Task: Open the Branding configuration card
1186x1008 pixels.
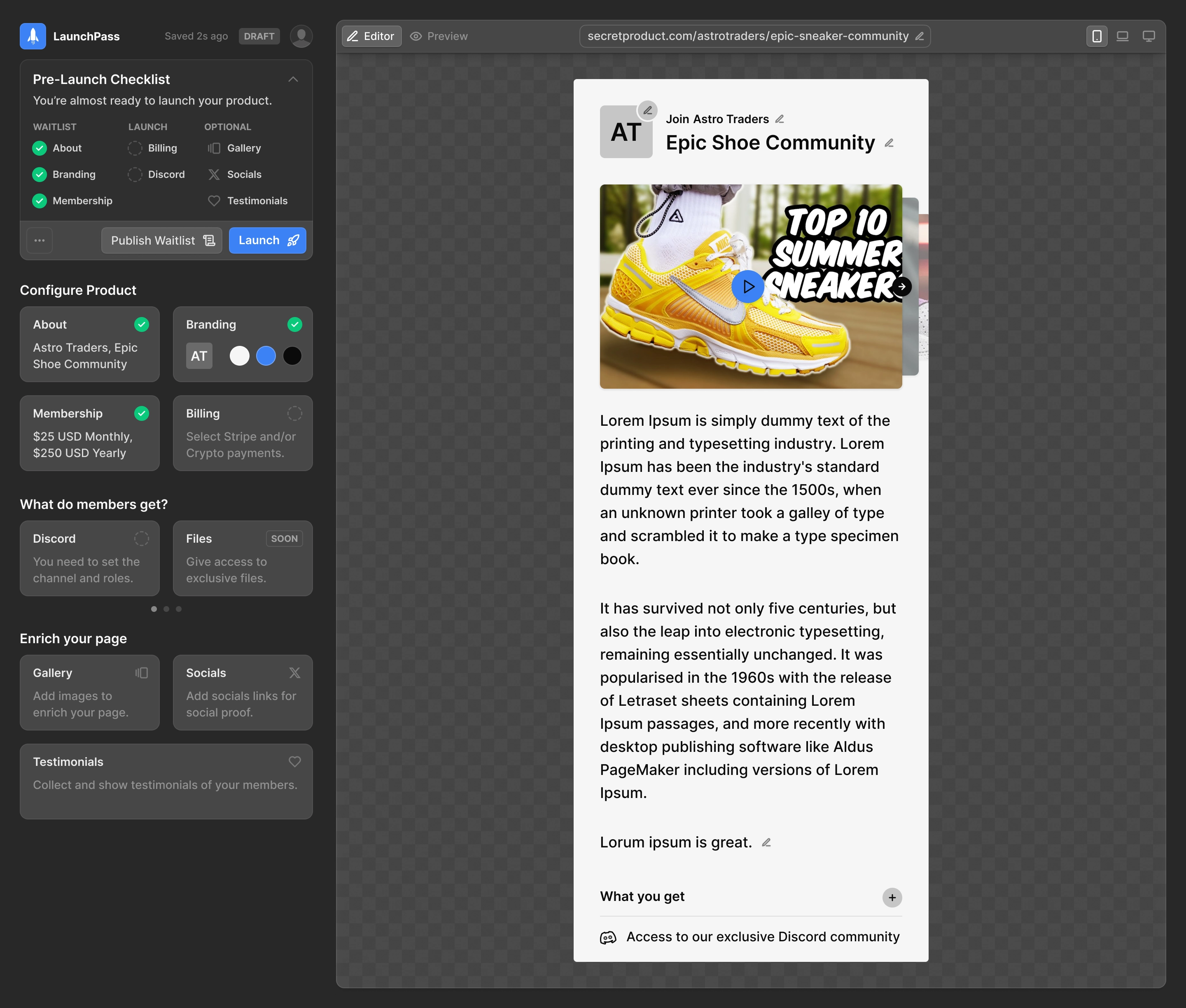Action: [243, 344]
